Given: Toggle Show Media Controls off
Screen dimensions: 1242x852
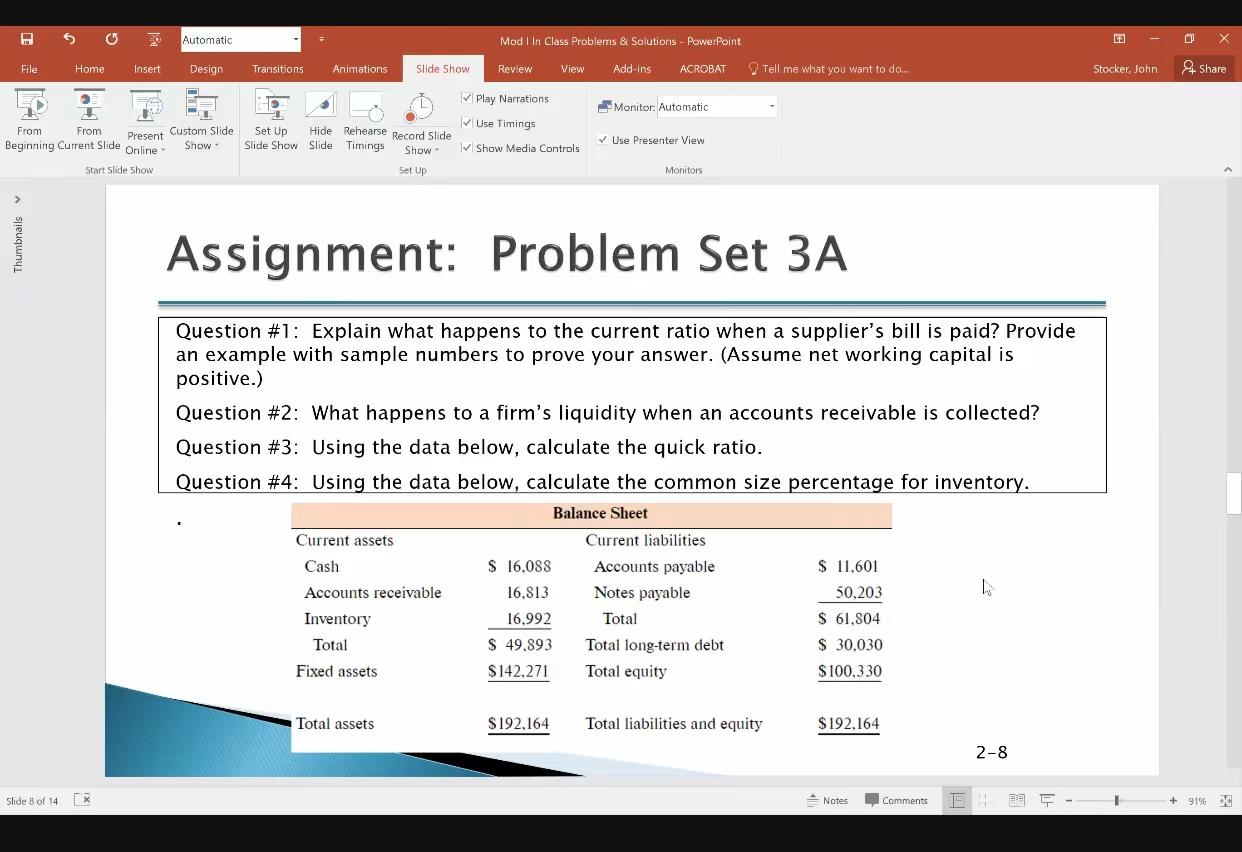Looking at the screenshot, I should tap(466, 147).
